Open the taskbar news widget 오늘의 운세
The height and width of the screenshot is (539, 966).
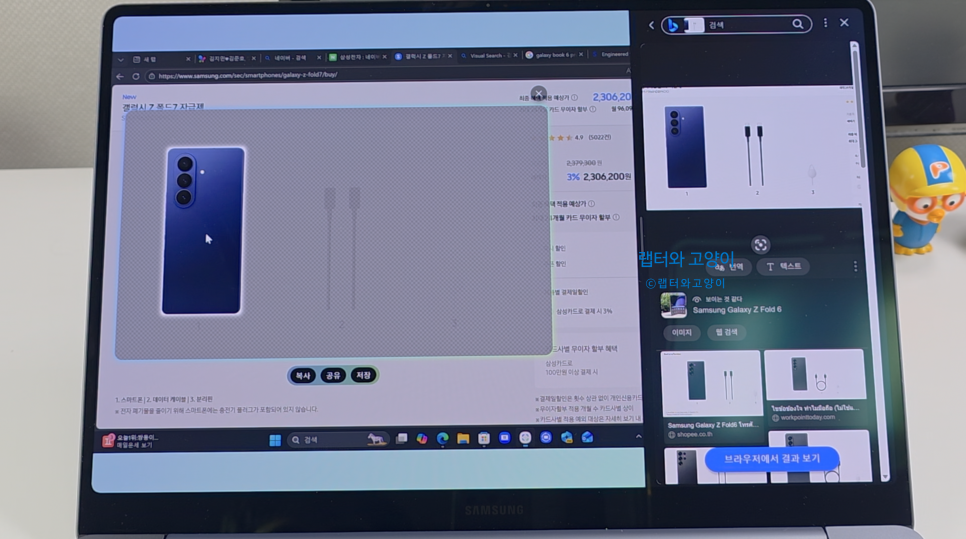(x=131, y=440)
